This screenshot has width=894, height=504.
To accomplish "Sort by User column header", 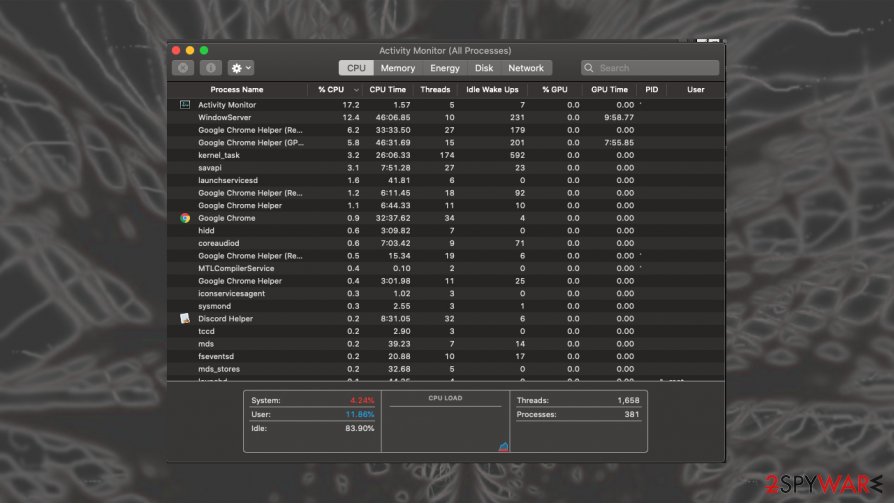I will (x=696, y=90).
